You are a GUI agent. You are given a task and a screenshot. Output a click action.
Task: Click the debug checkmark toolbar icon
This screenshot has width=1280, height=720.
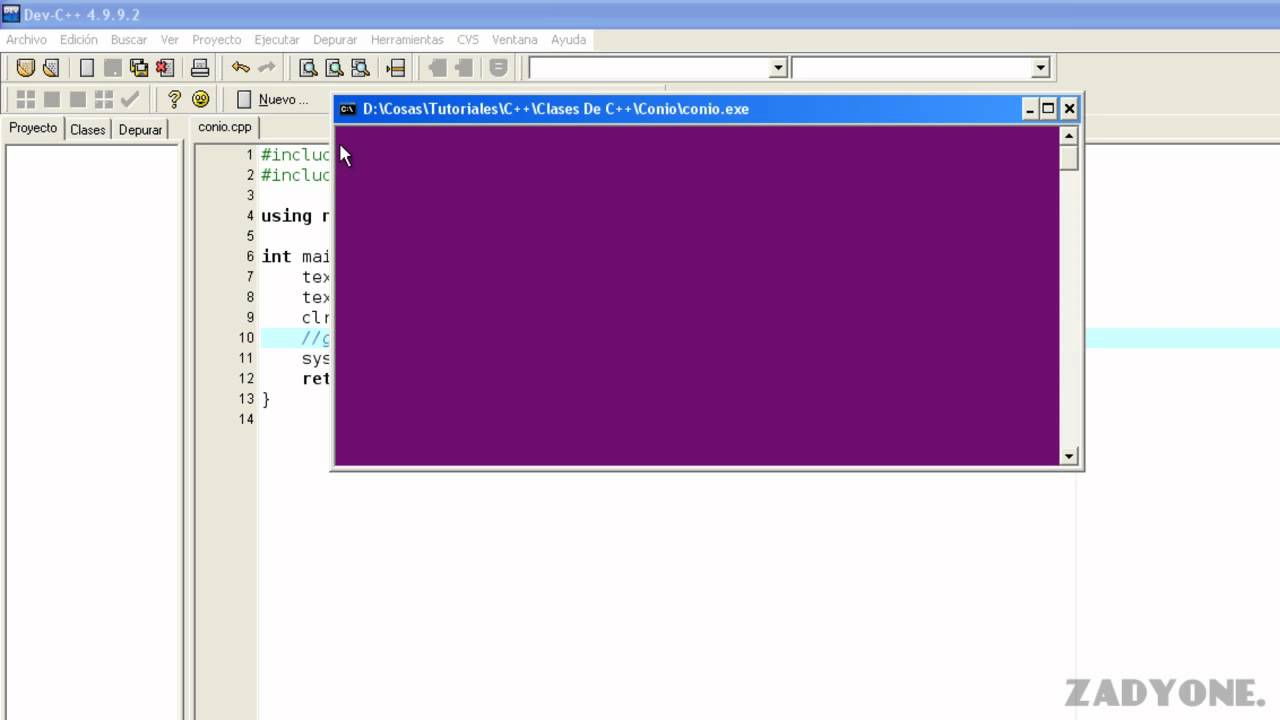pos(129,99)
